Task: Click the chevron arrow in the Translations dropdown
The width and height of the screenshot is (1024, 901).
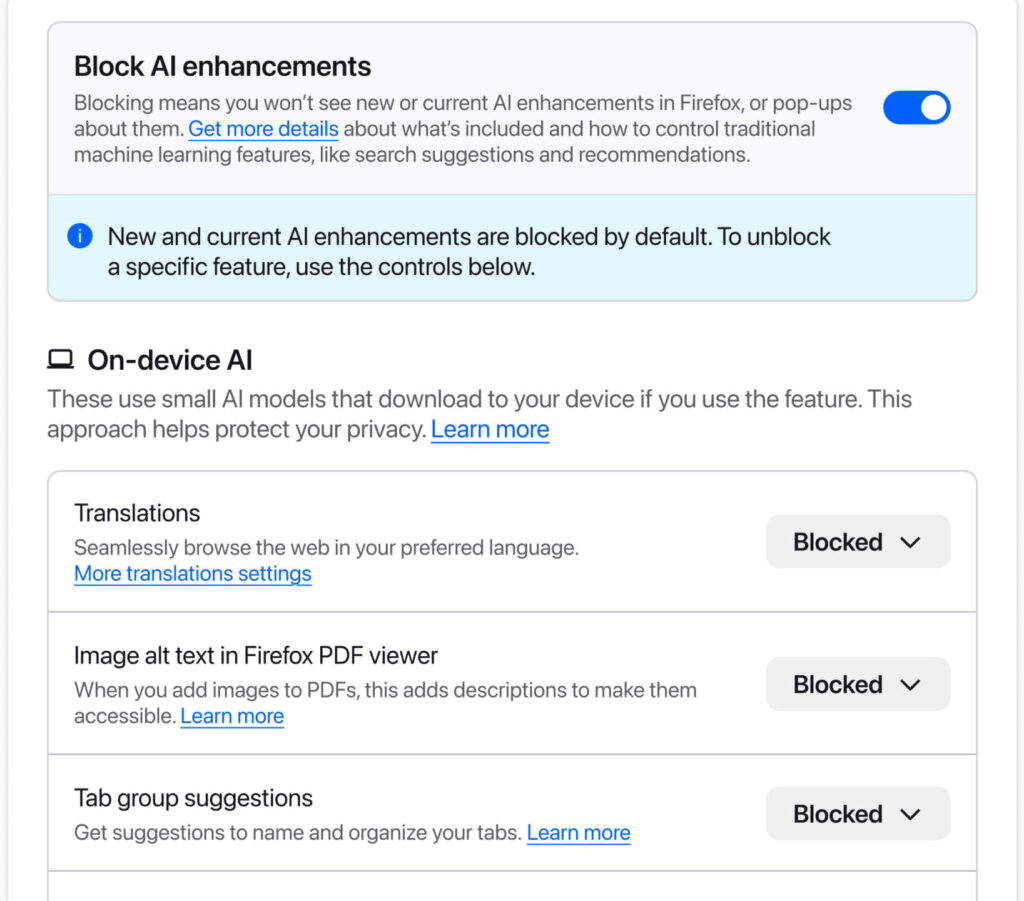Action: [909, 542]
